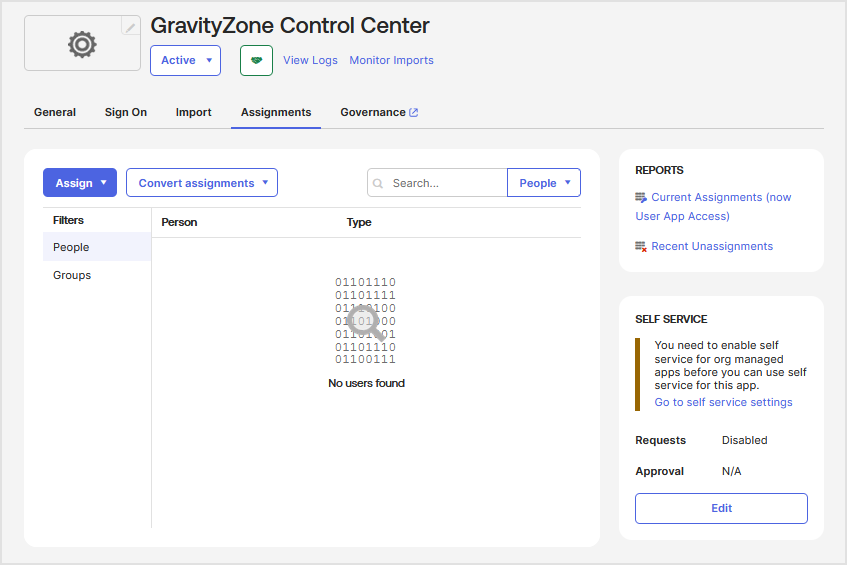Image resolution: width=847 pixels, height=565 pixels.
Task: Select the People filter
Action: [x=97, y=247]
